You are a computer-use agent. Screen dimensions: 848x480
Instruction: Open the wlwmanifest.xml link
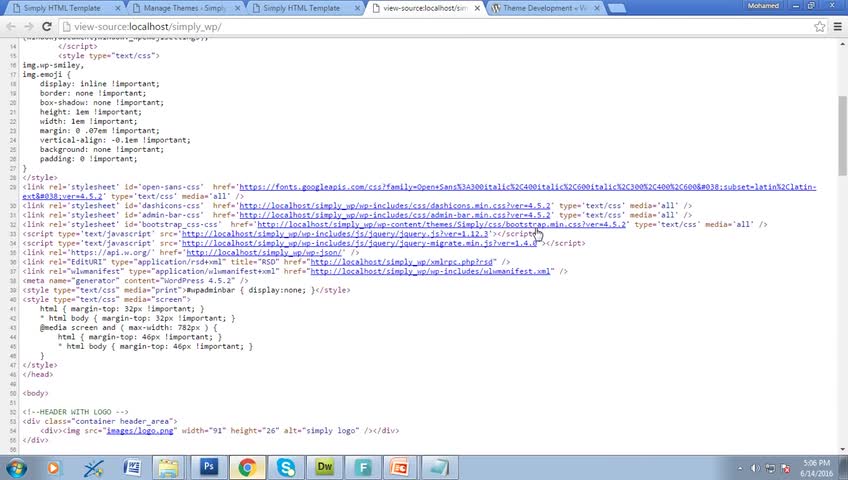click(x=430, y=271)
